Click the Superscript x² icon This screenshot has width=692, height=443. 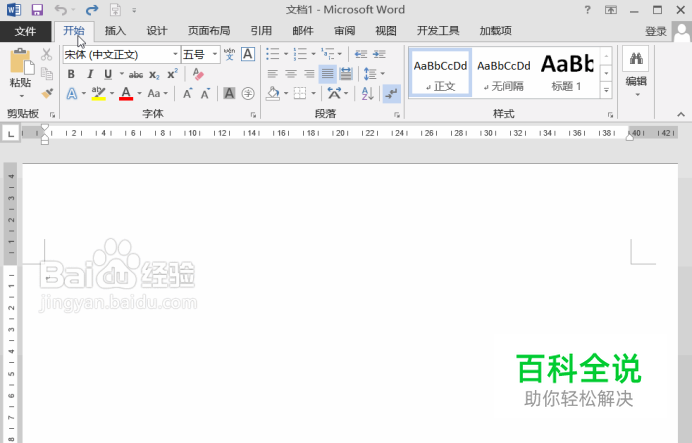pyautogui.click(x=173, y=74)
